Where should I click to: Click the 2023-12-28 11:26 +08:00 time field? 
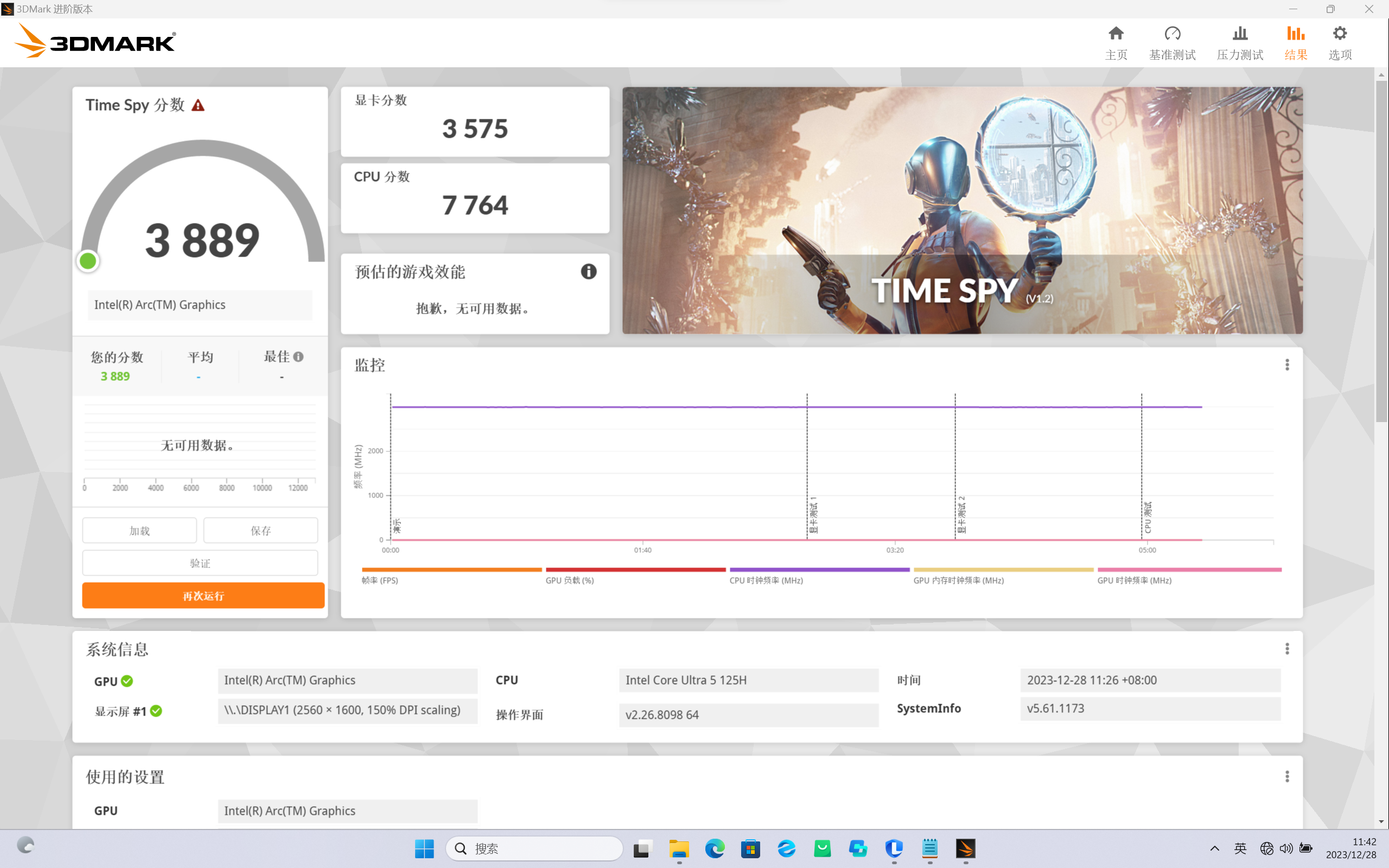point(1150,680)
